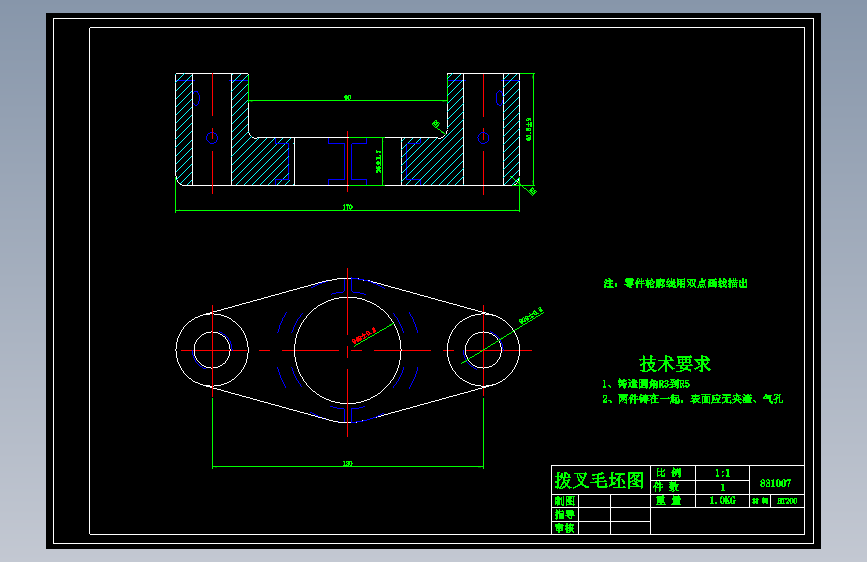The height and width of the screenshot is (562, 867).
Task: Select the 1.0KG weight value
Action: [723, 501]
